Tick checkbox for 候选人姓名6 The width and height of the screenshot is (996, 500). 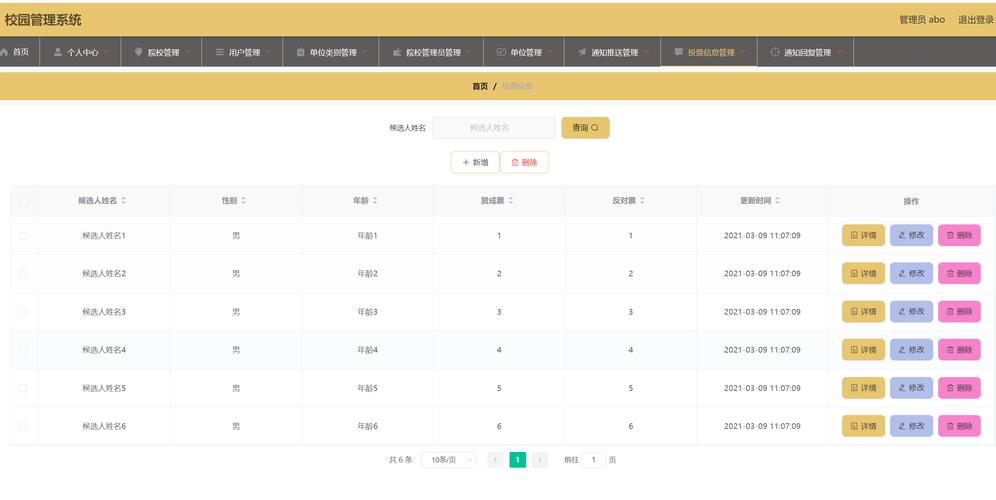pos(24,426)
